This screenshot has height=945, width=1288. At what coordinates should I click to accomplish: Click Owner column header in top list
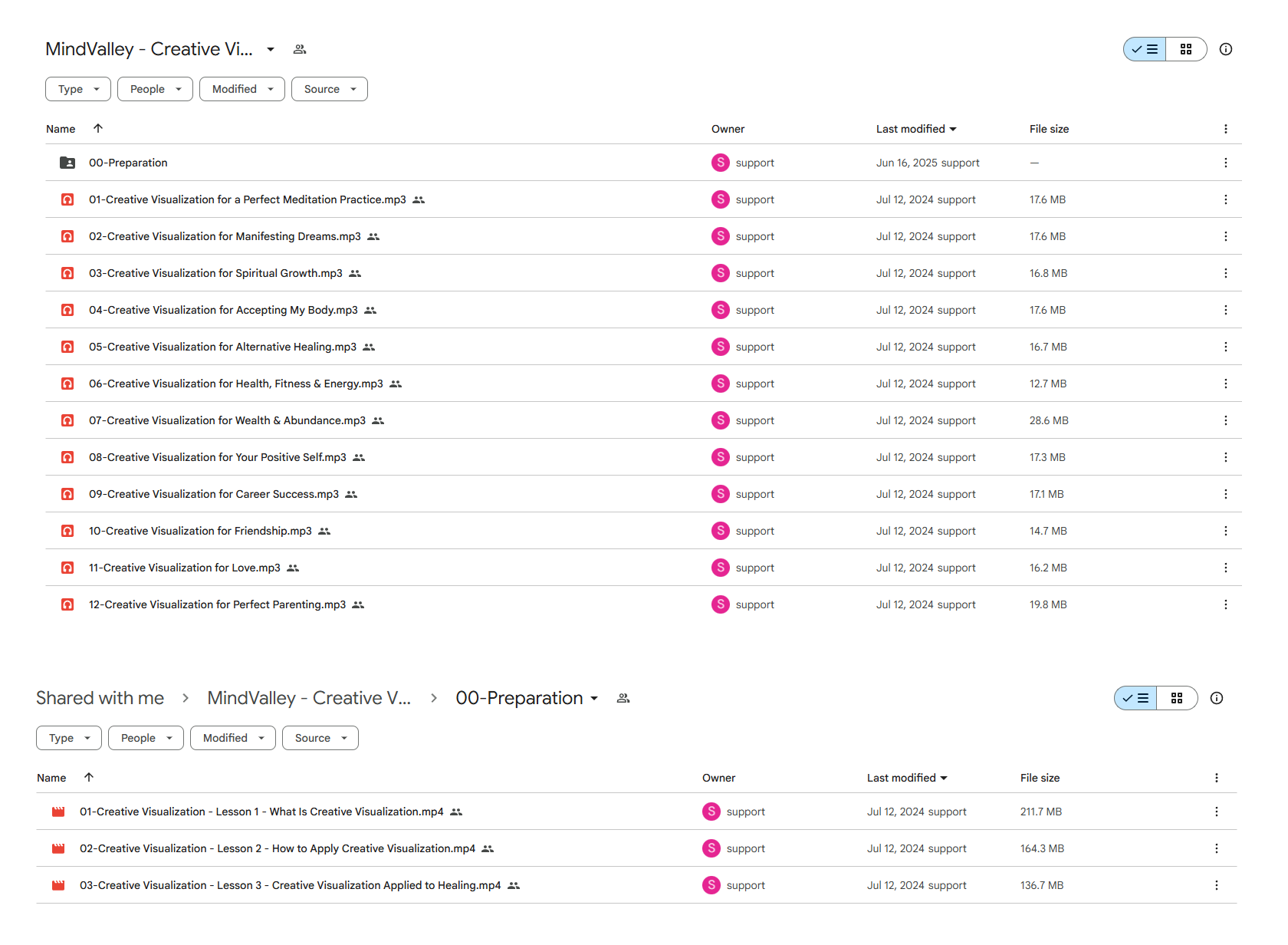pos(728,129)
